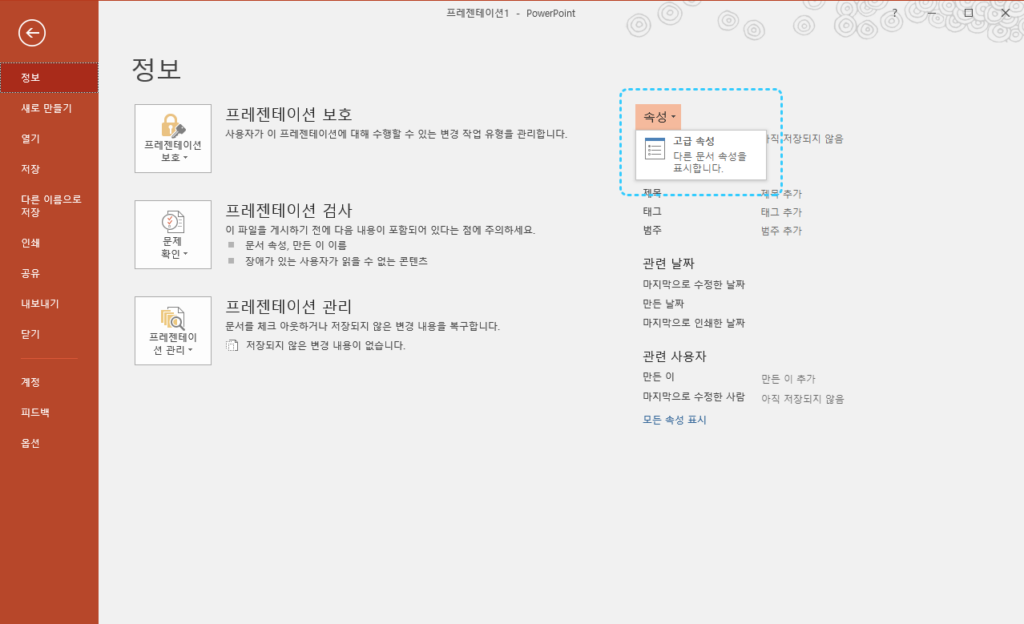Click the 태그 추가 field
The image size is (1024, 624).
click(781, 212)
